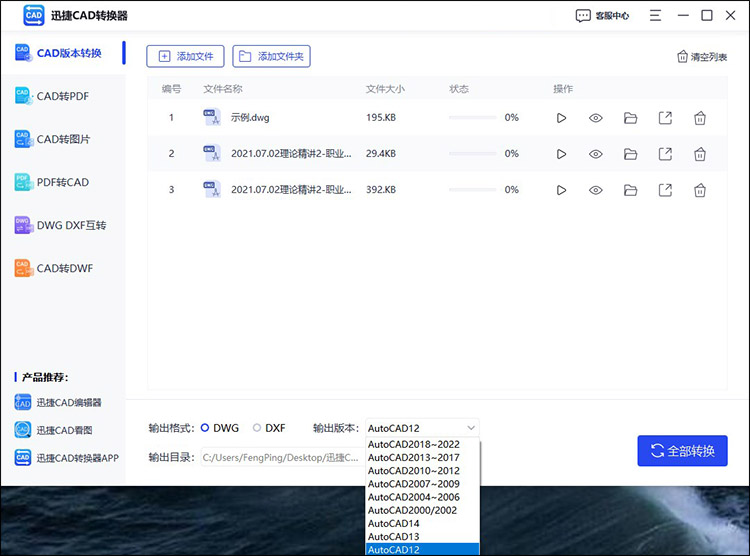
Task: Choose AutoCAD2018~2022 from version list
Action: click(422, 445)
